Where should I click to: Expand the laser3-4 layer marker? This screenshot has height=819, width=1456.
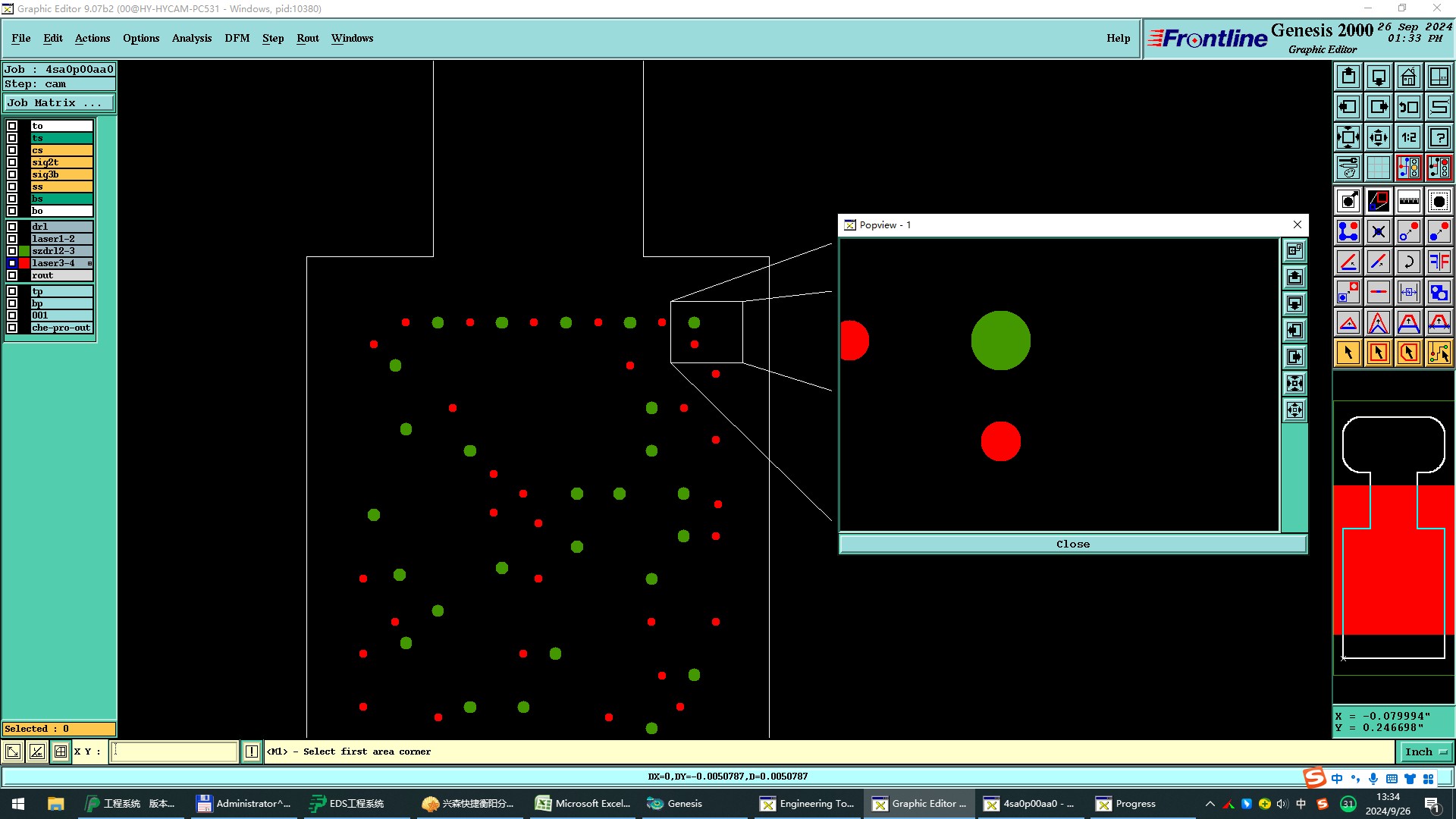89,263
